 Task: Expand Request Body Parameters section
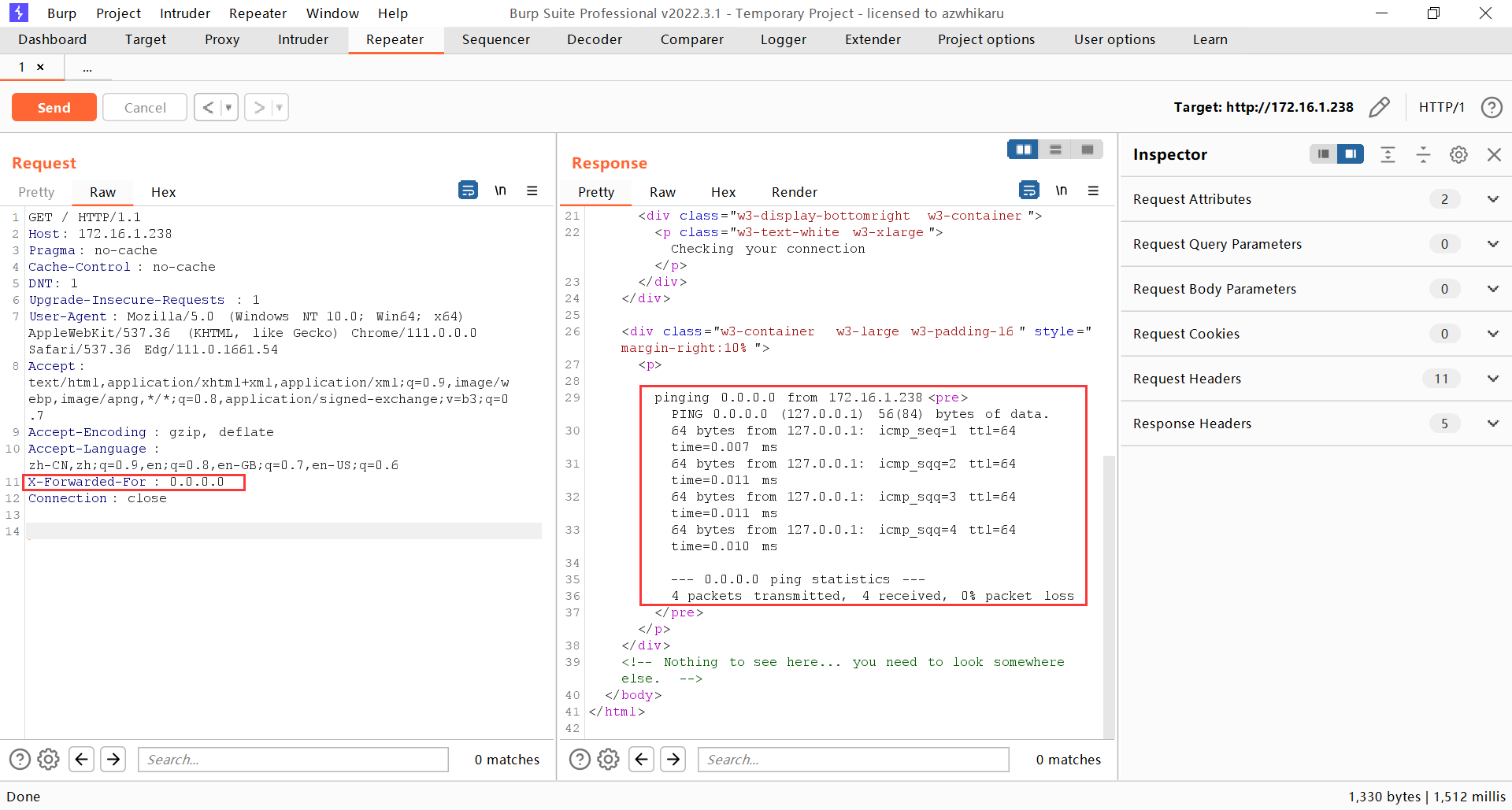pyautogui.click(x=1492, y=289)
